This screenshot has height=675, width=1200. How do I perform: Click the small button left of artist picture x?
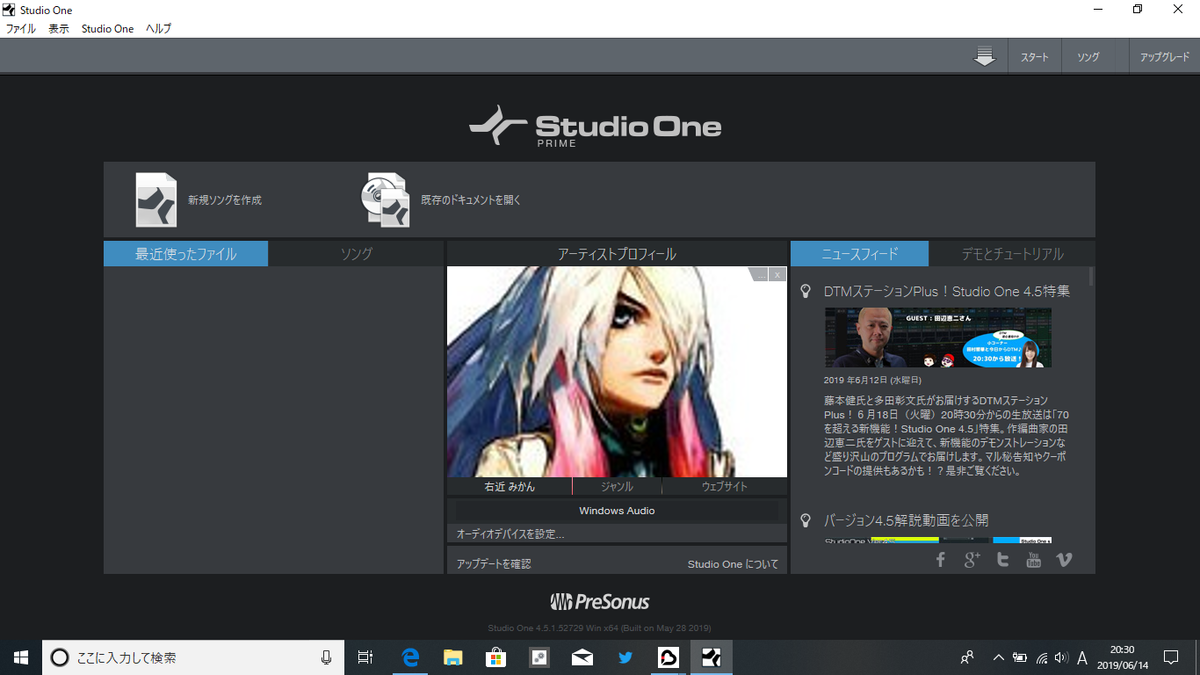[x=759, y=274]
